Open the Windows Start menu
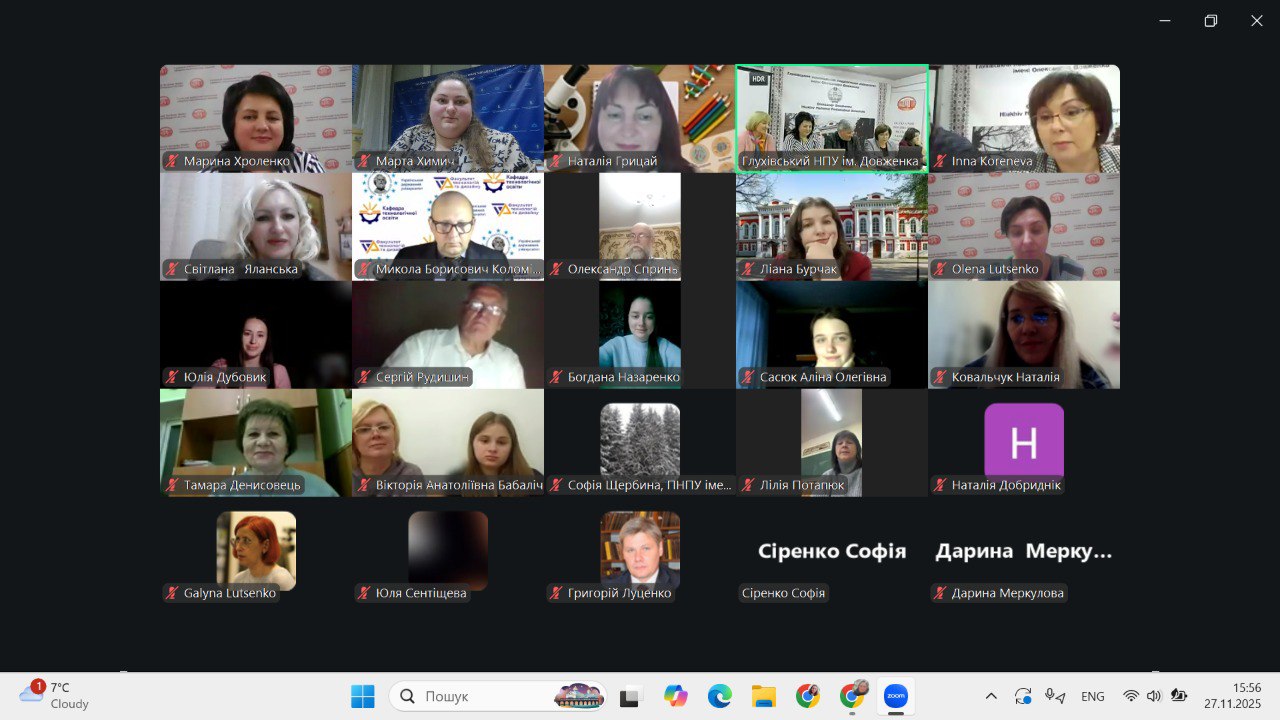This screenshot has width=1280, height=720. [363, 696]
